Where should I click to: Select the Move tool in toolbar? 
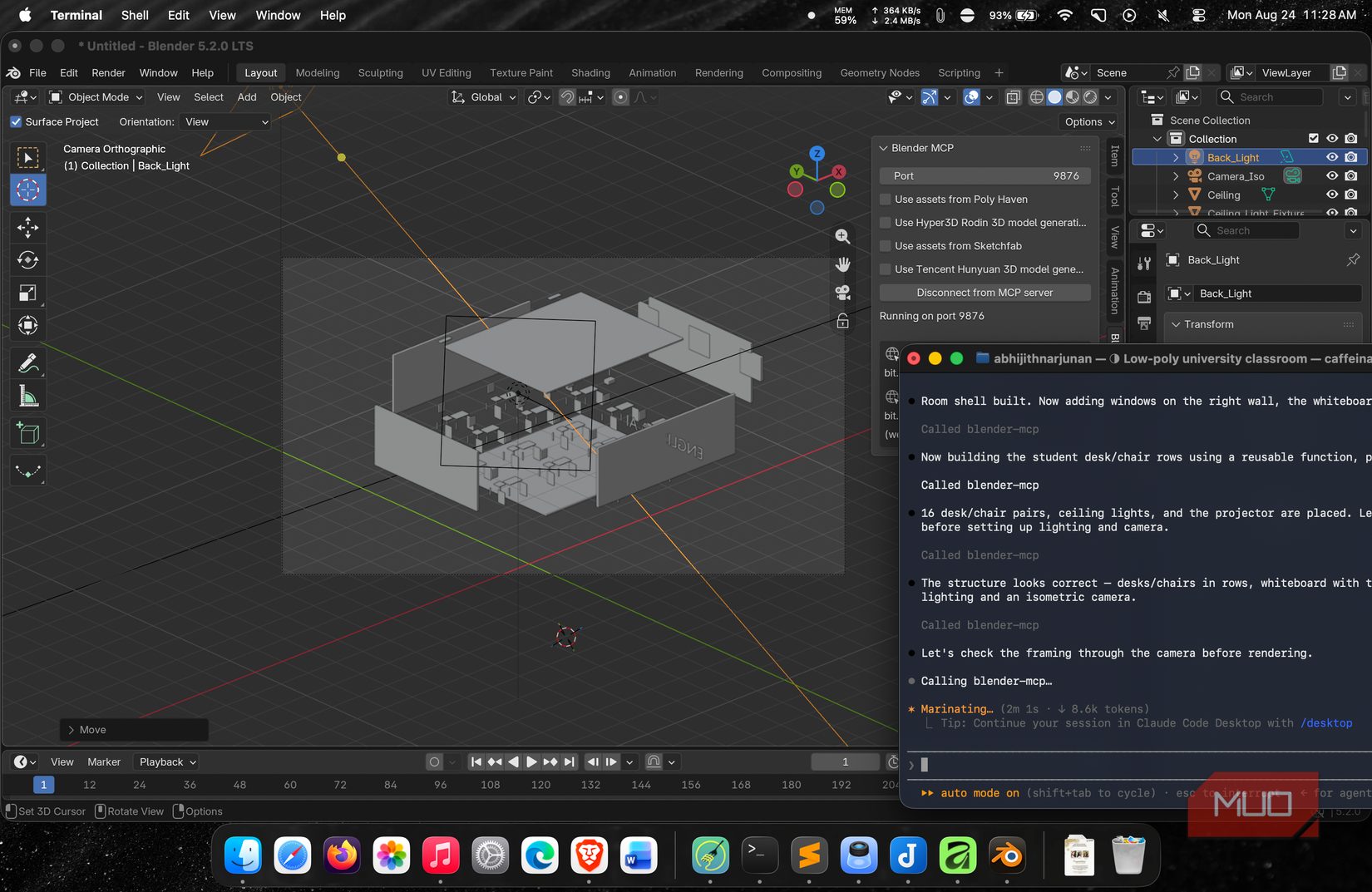[28, 227]
